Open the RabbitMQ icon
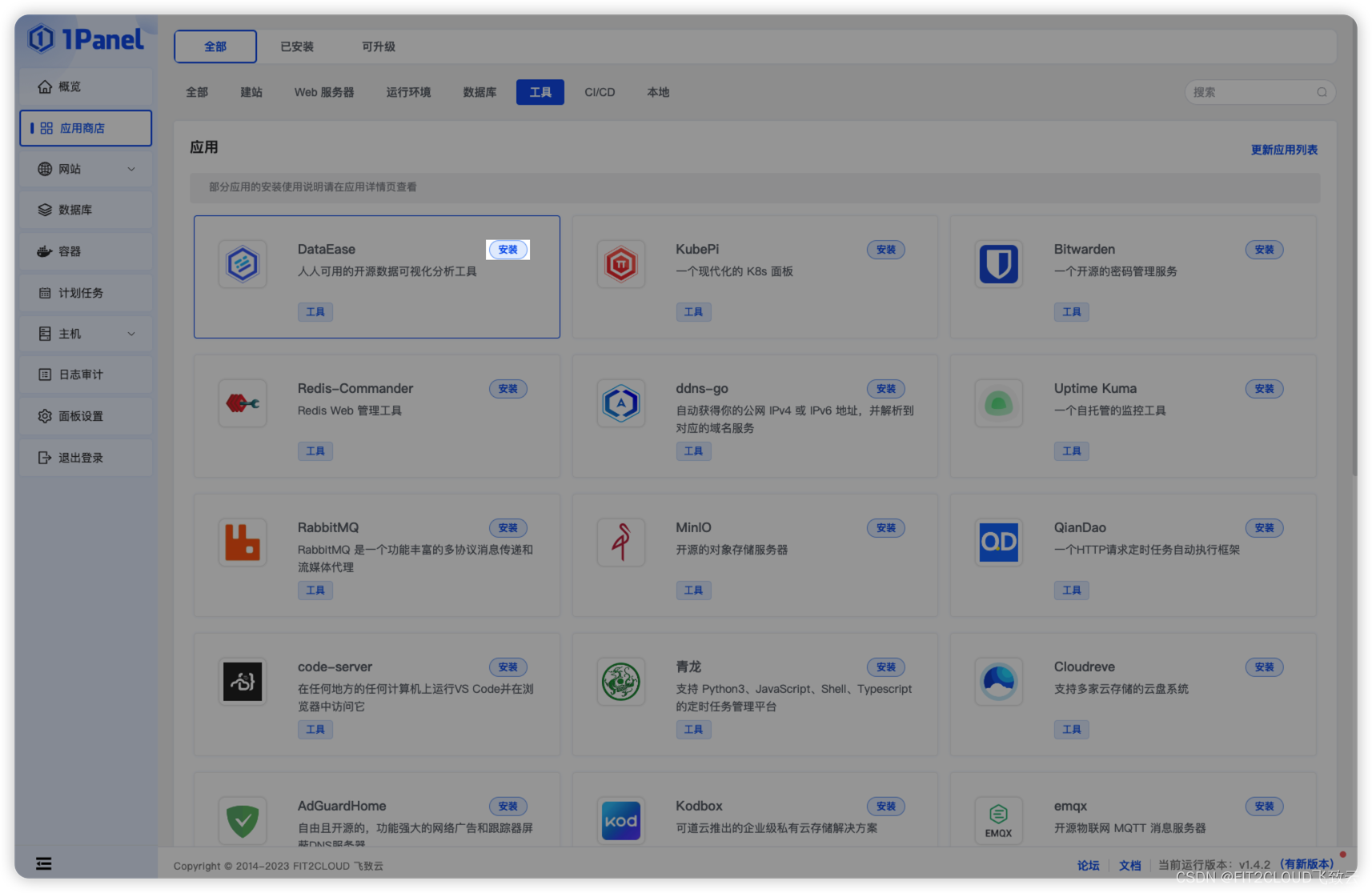Screen dimensions: 1372x893 [x=243, y=543]
